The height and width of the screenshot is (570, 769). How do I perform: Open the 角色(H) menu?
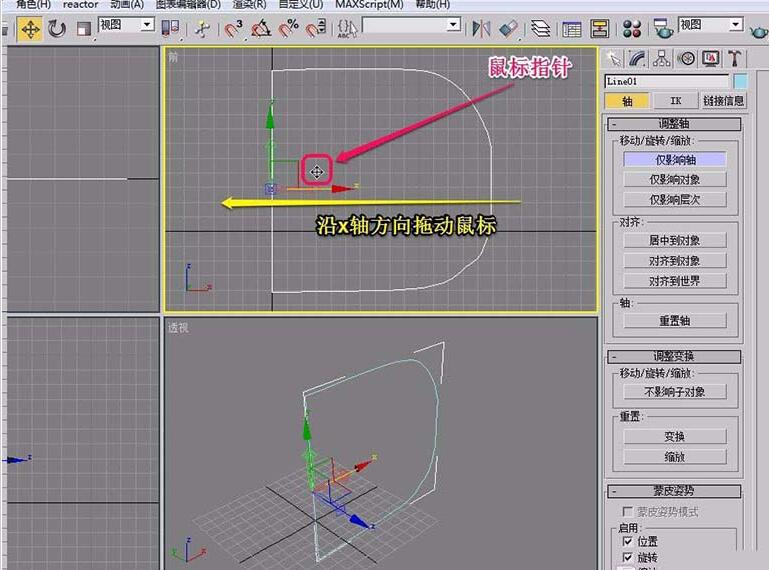(x=33, y=4)
